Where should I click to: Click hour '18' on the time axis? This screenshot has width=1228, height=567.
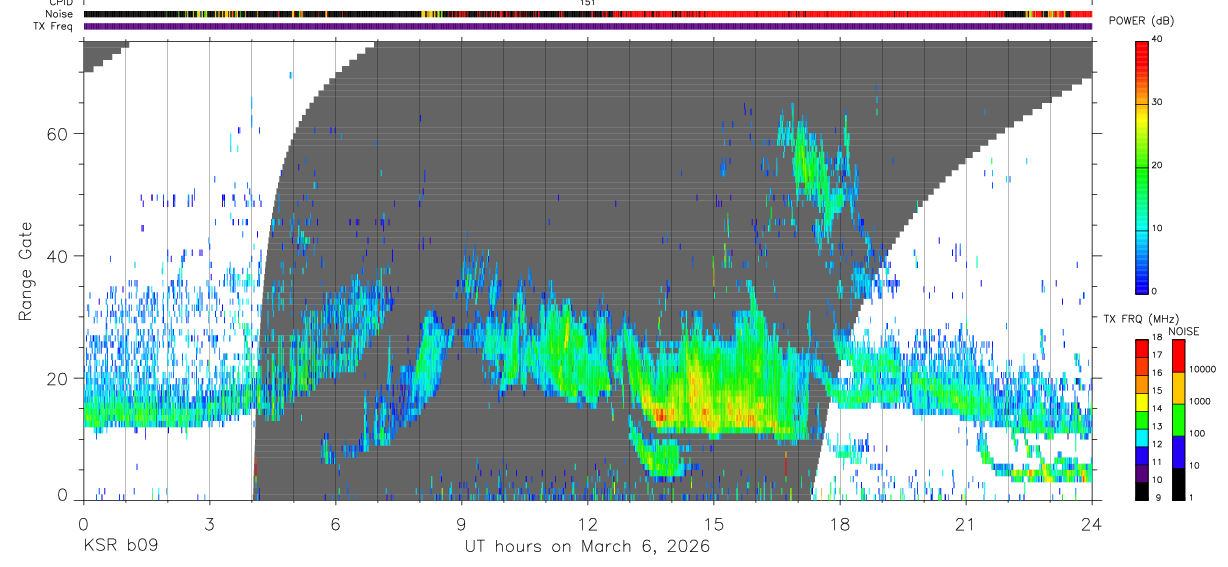(840, 523)
